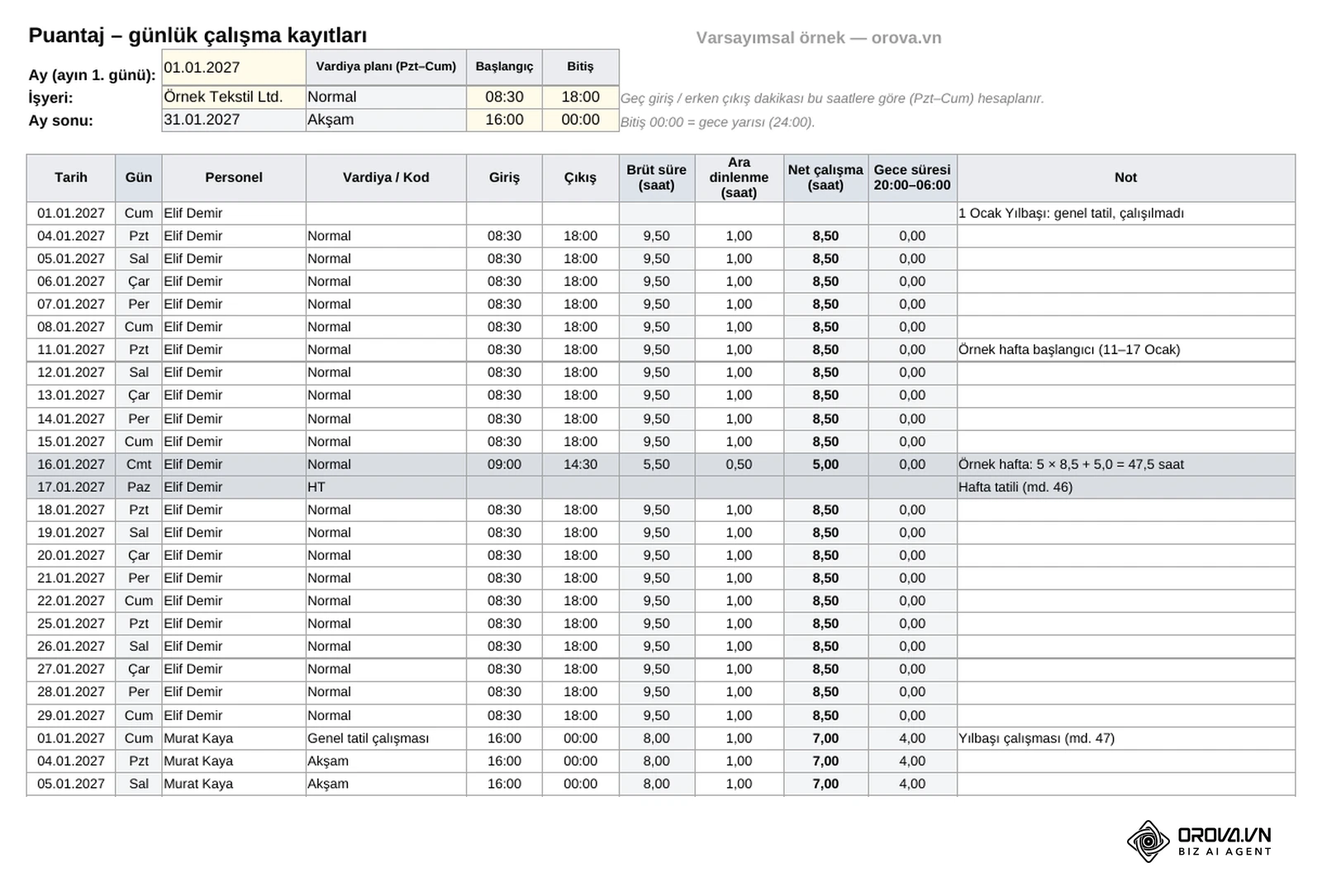Click the Başlangıç header in shift plan
The height and width of the screenshot is (896, 1322).
click(504, 67)
